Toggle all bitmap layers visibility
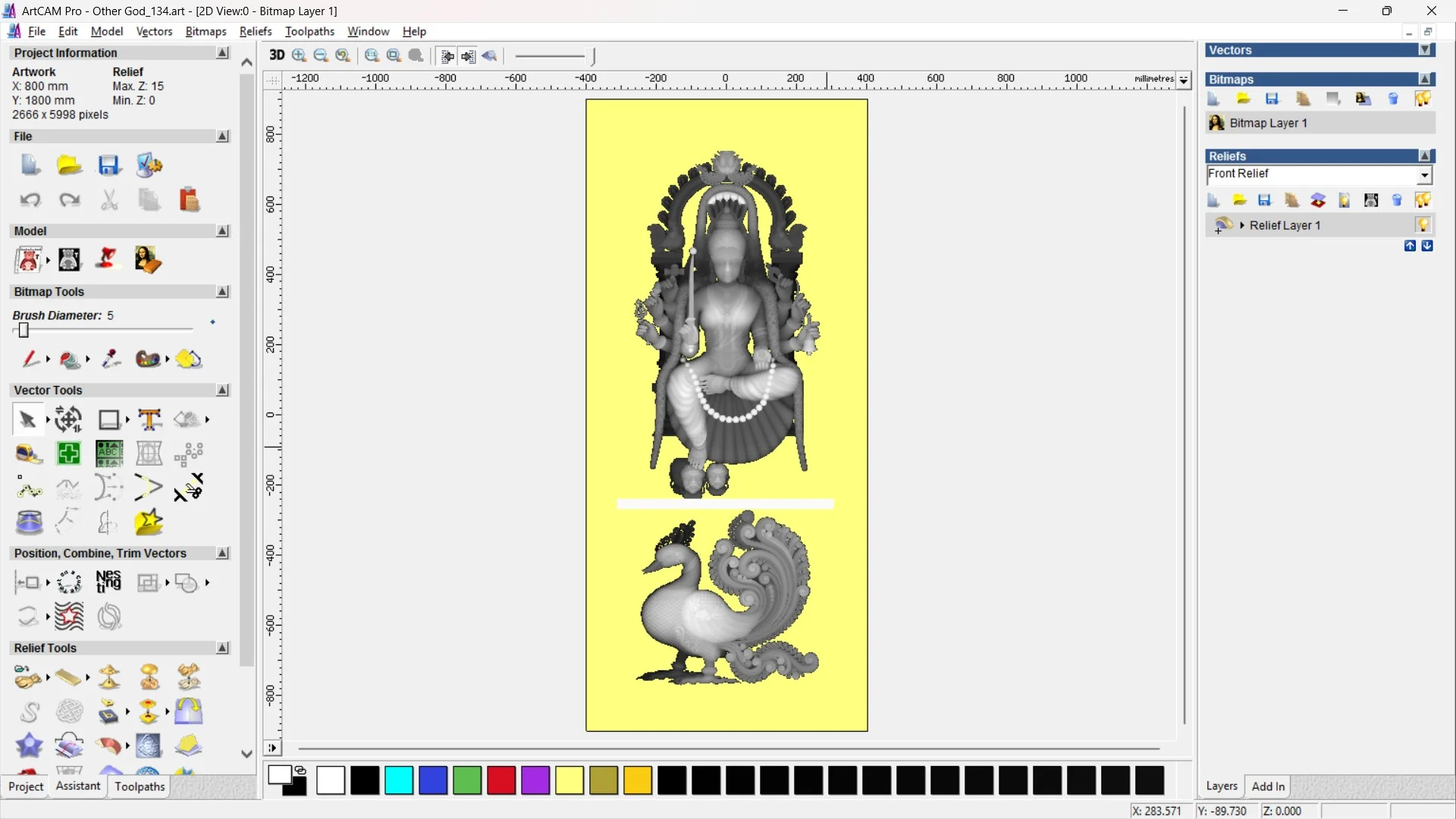Viewport: 1456px width, 819px height. pos(1423,99)
